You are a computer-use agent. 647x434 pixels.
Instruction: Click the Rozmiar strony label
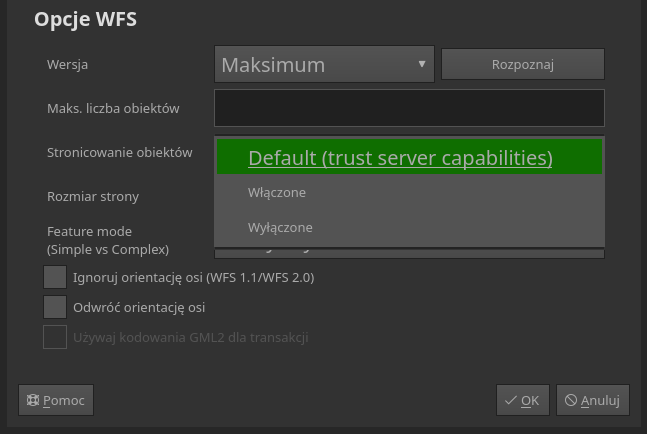coord(93,196)
